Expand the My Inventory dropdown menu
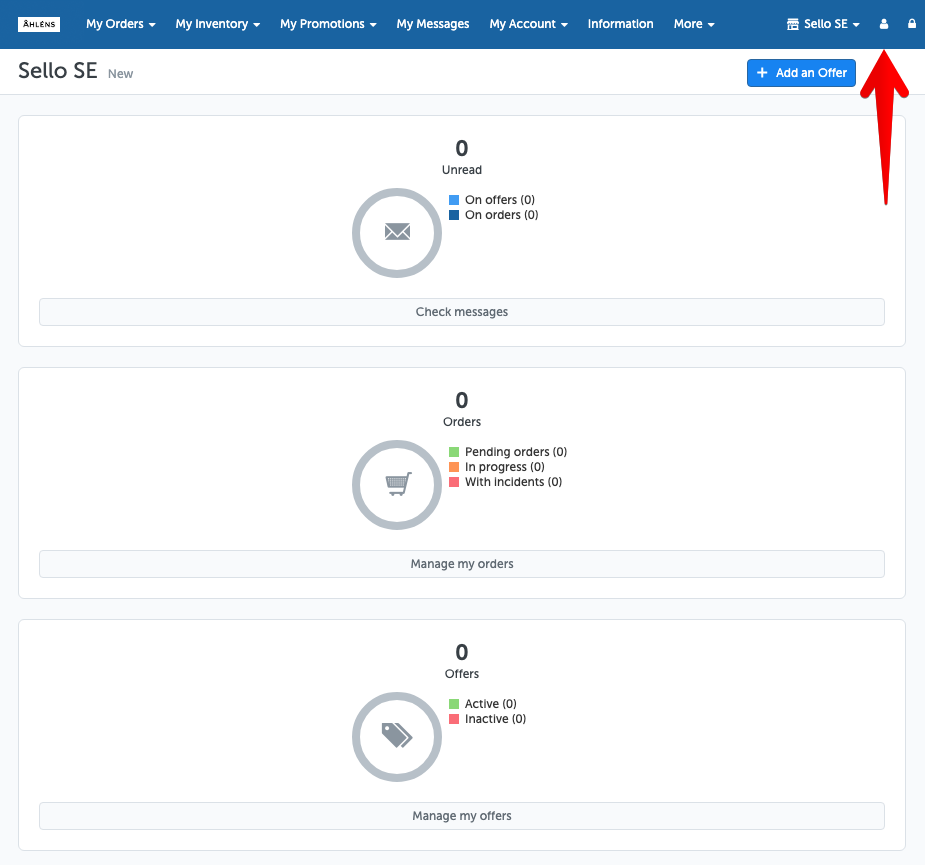This screenshot has height=865, width=925. click(x=218, y=24)
